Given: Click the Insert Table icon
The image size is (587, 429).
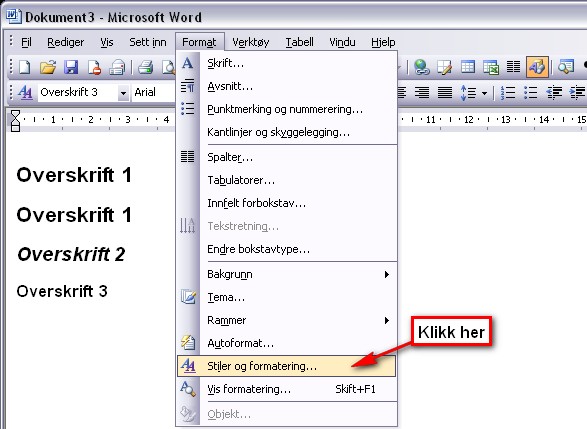Looking at the screenshot, I should coord(468,67).
